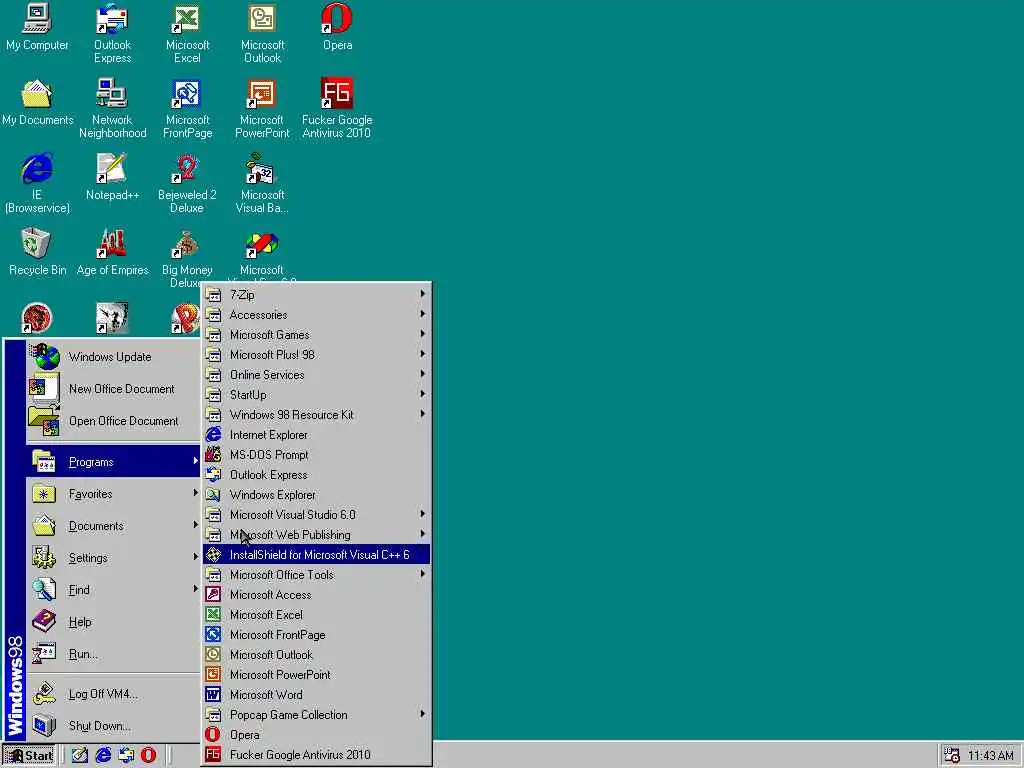Expand the Accessories program folder
This screenshot has width=1024, height=768.
pos(316,315)
